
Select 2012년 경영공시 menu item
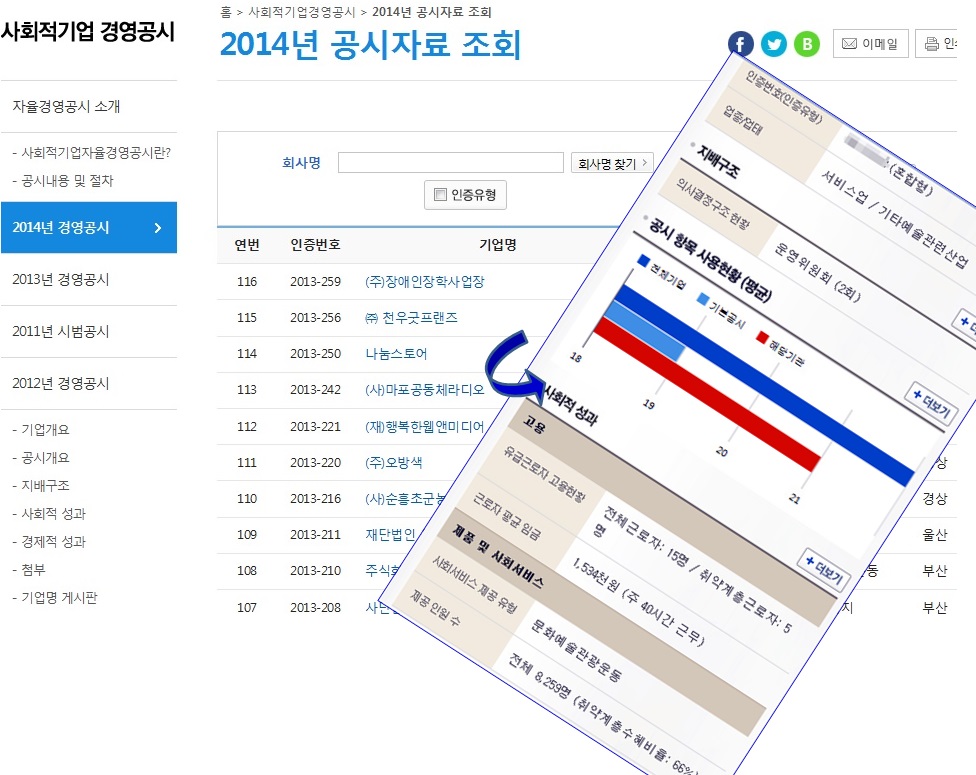tap(60, 383)
